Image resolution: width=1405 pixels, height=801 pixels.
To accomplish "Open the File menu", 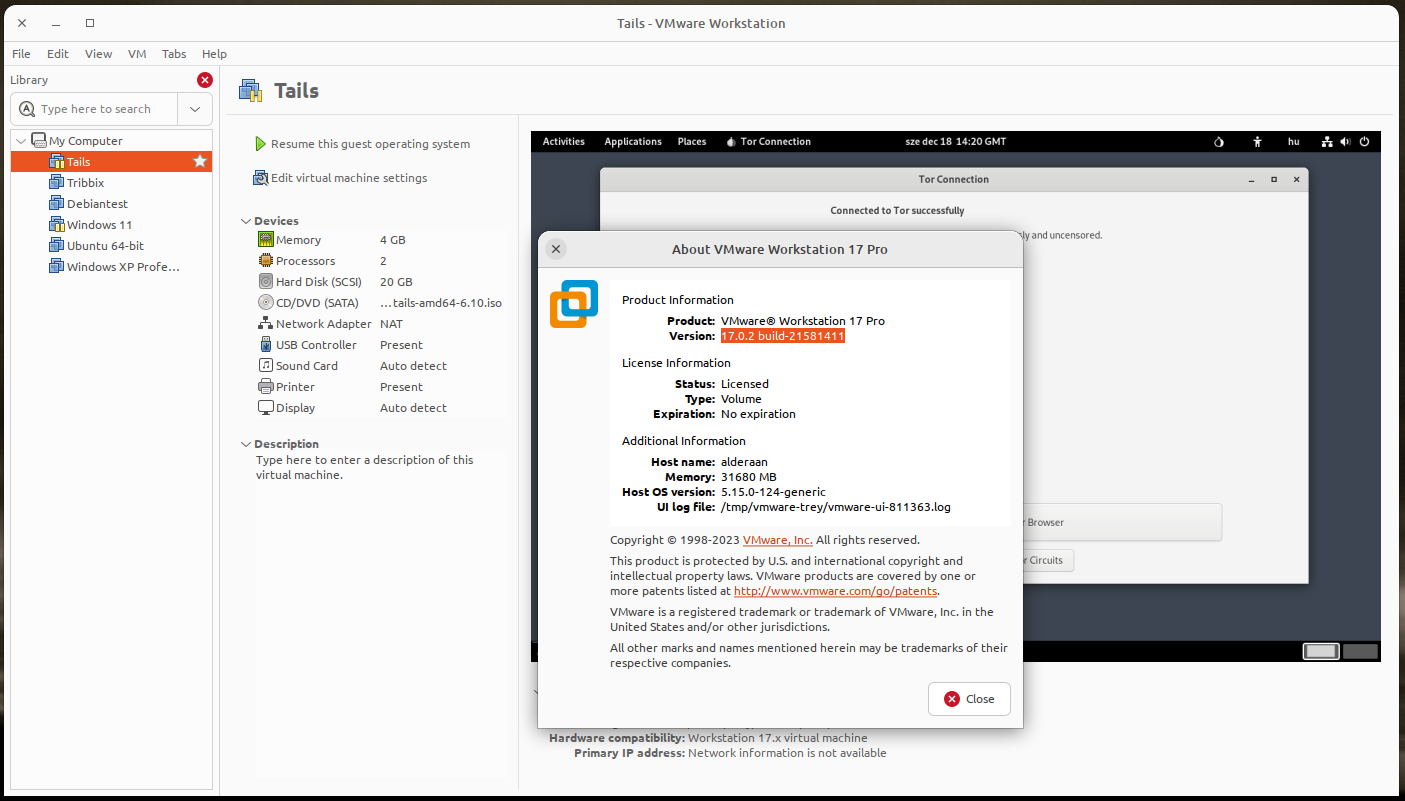I will tap(21, 54).
